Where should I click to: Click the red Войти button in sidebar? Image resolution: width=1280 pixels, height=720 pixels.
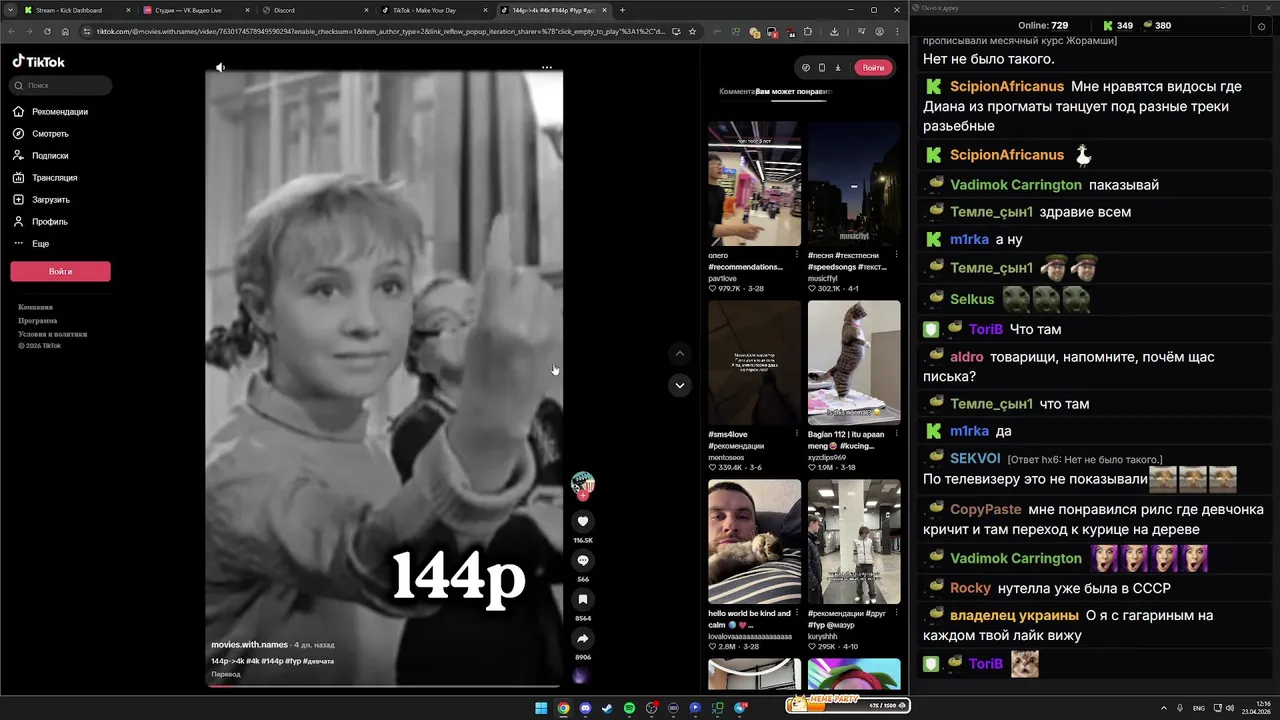point(60,271)
